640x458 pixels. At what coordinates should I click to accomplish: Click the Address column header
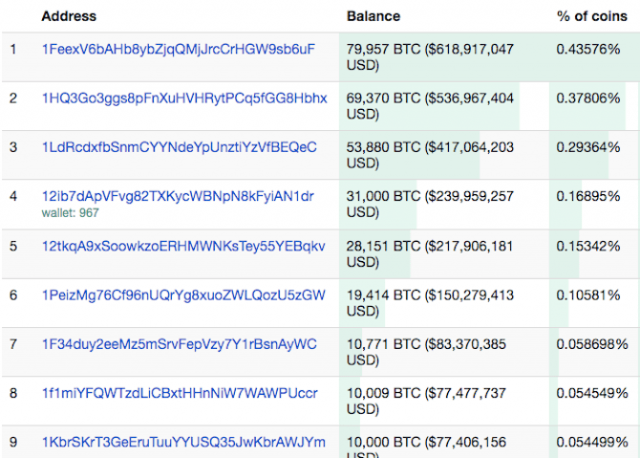tap(69, 16)
